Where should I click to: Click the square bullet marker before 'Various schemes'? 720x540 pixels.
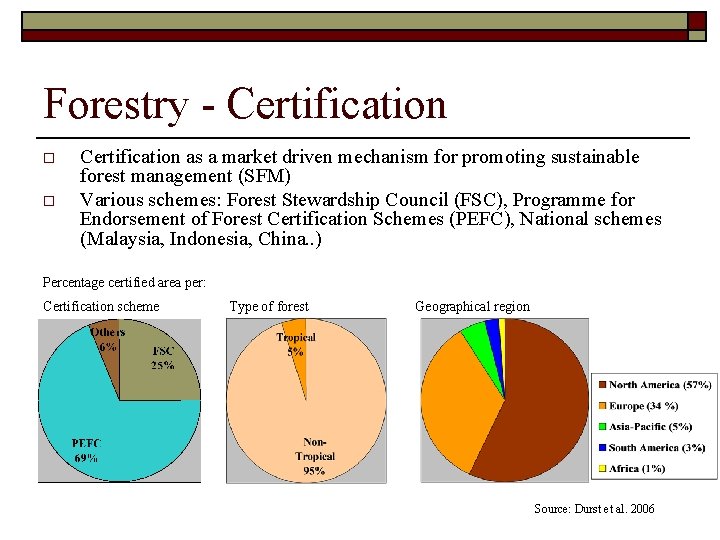49,201
